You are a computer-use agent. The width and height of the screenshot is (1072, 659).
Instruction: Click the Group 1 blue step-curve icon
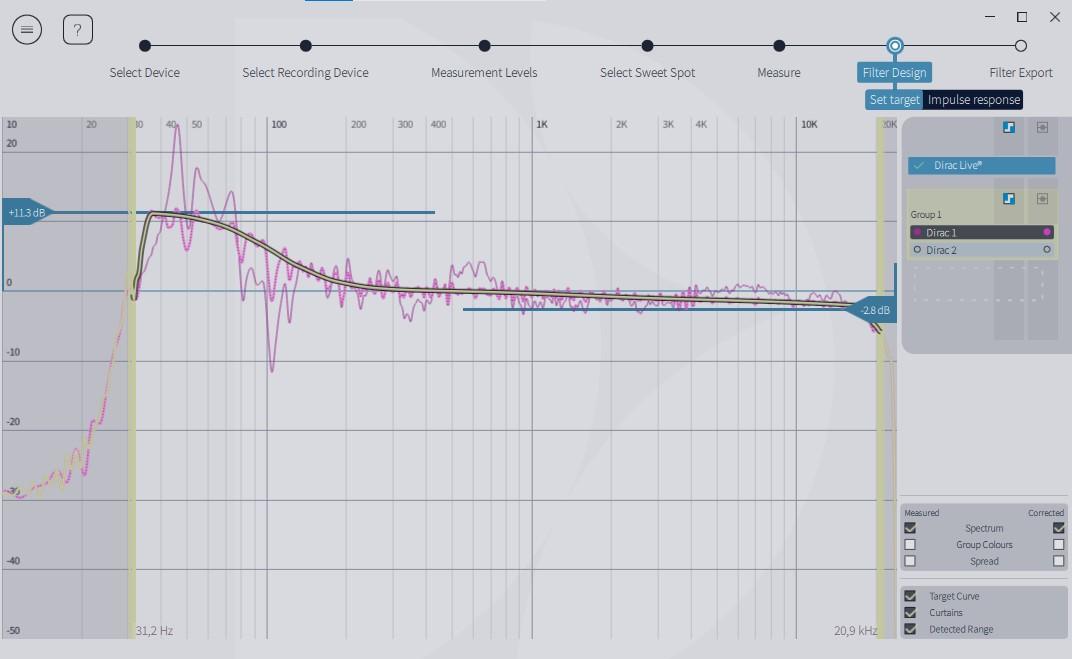click(1010, 199)
